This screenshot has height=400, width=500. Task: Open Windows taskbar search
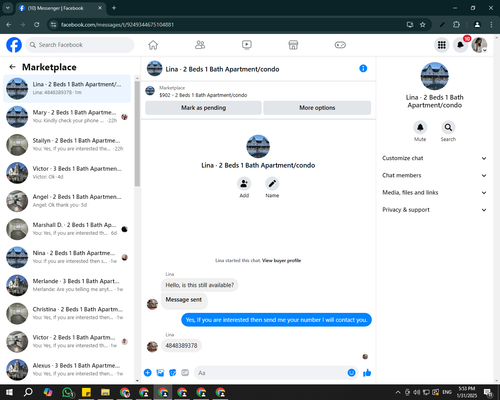(x=28, y=392)
